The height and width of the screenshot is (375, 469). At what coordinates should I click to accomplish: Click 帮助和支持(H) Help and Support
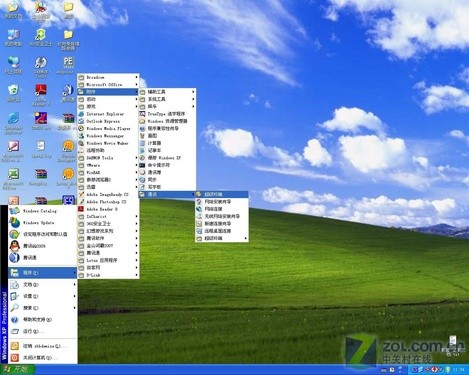[x=43, y=320]
